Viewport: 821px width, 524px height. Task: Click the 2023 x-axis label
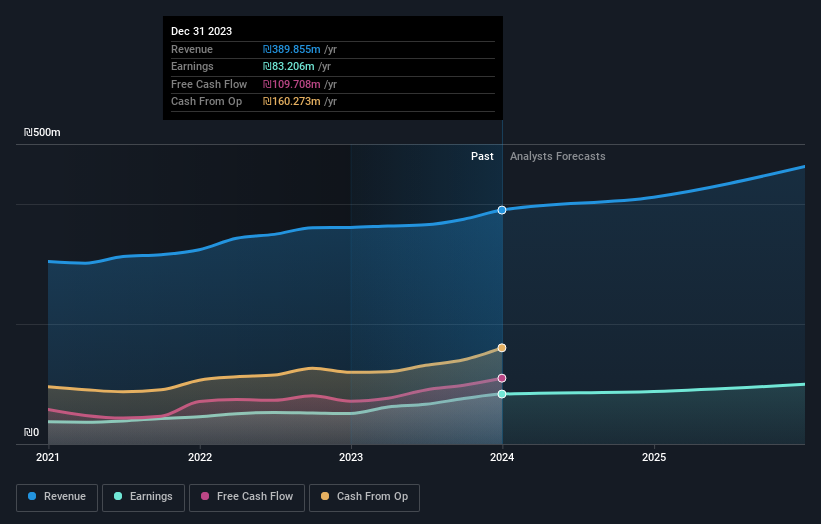(x=351, y=458)
